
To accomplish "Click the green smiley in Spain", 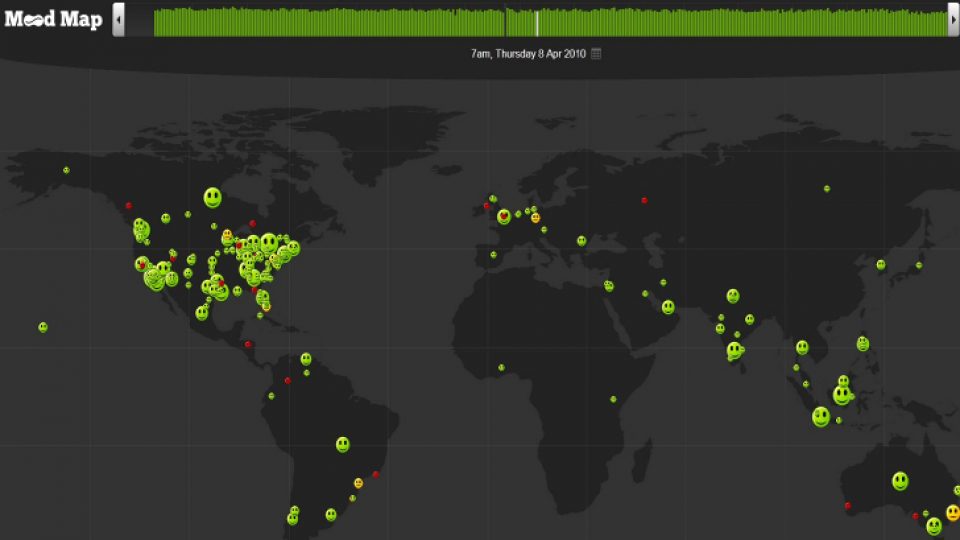I will point(493,255).
